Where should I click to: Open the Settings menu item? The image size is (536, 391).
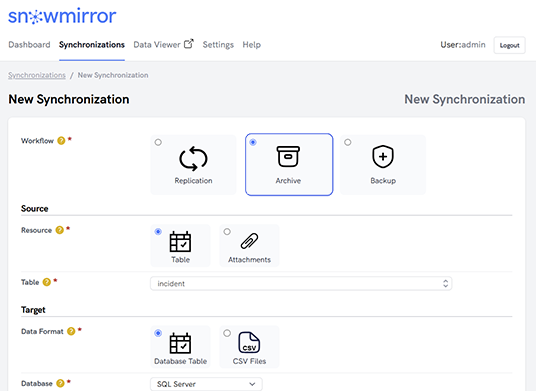pos(218,45)
